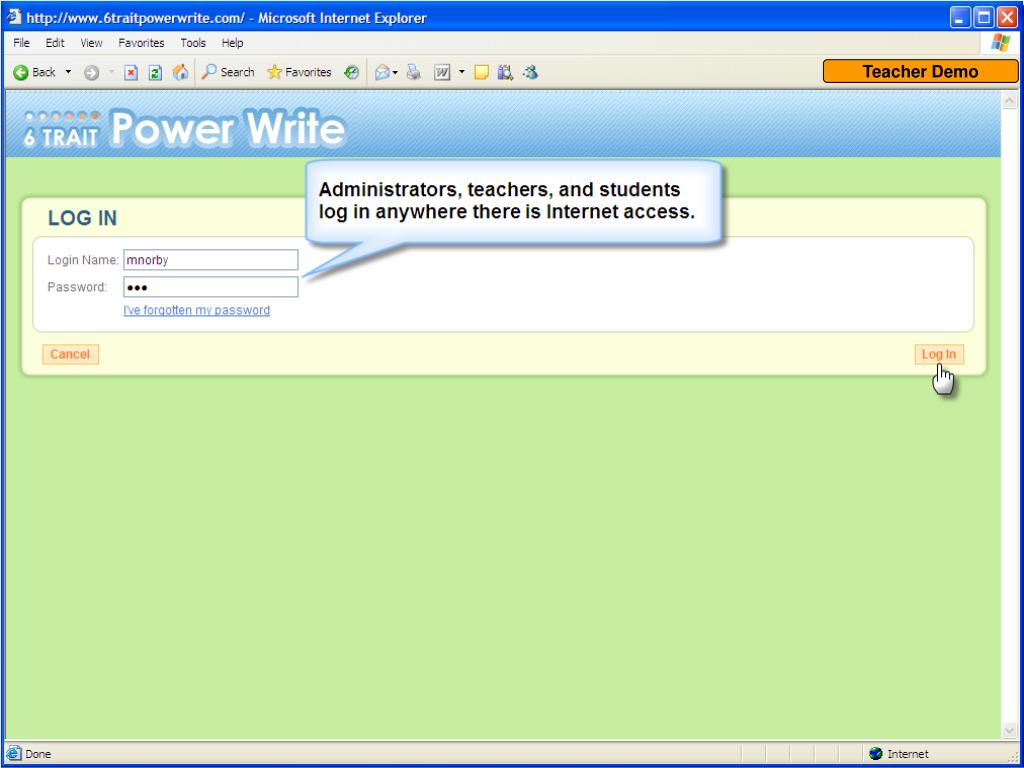Click the scroll down arrow of page scrollbar
Image resolution: width=1024 pixels, height=768 pixels.
coord(1009,730)
